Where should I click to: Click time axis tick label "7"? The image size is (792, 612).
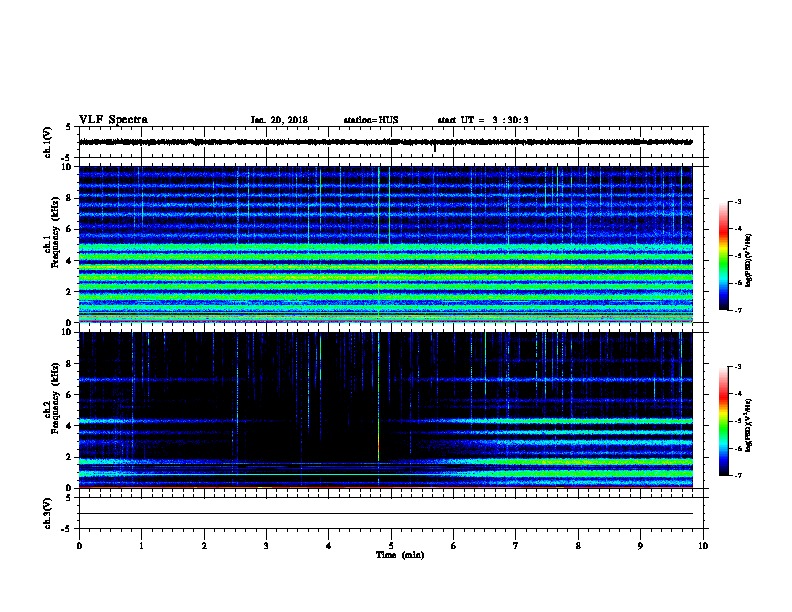point(516,546)
